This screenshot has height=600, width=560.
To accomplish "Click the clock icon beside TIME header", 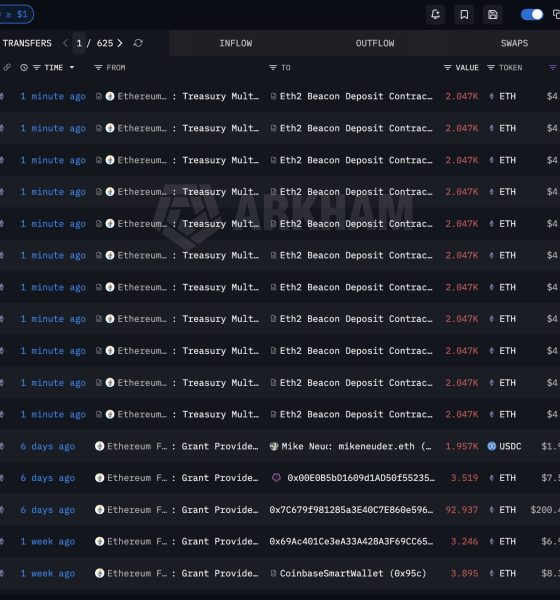I will (x=24, y=68).
